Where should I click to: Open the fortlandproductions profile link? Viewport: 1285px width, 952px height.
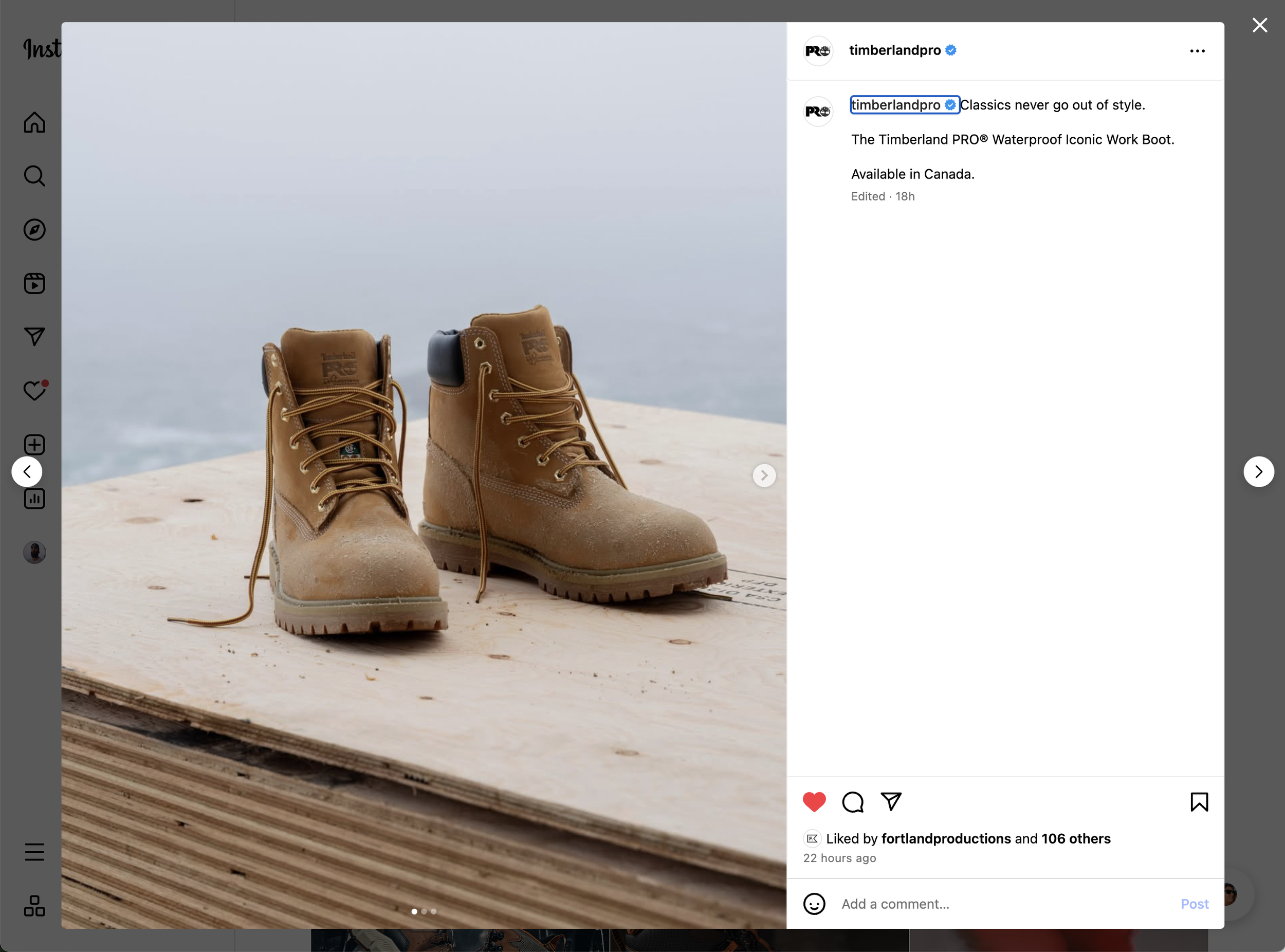click(946, 838)
